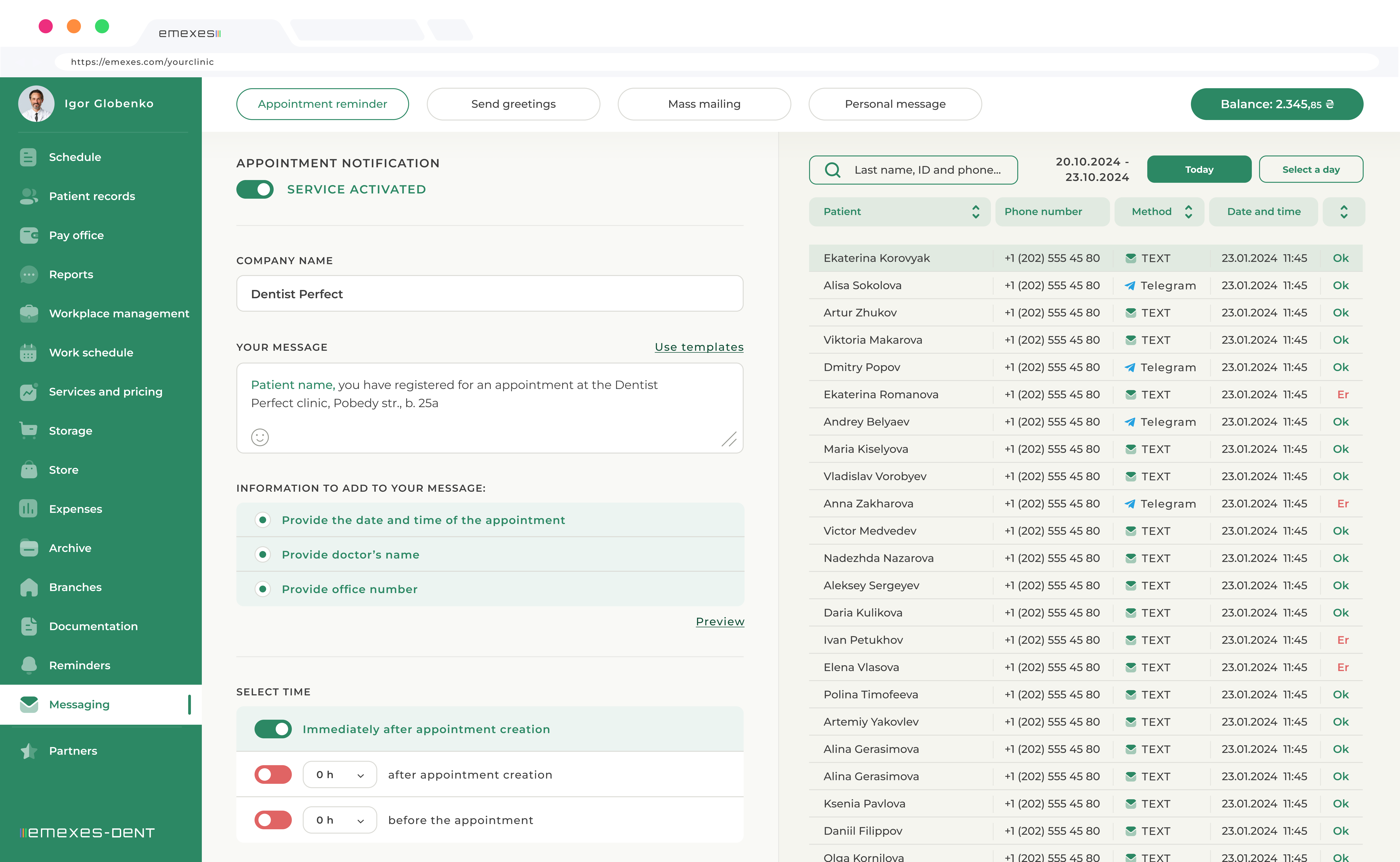Click the Expenses bar-chart icon
The width and height of the screenshot is (1400, 862).
tap(28, 509)
